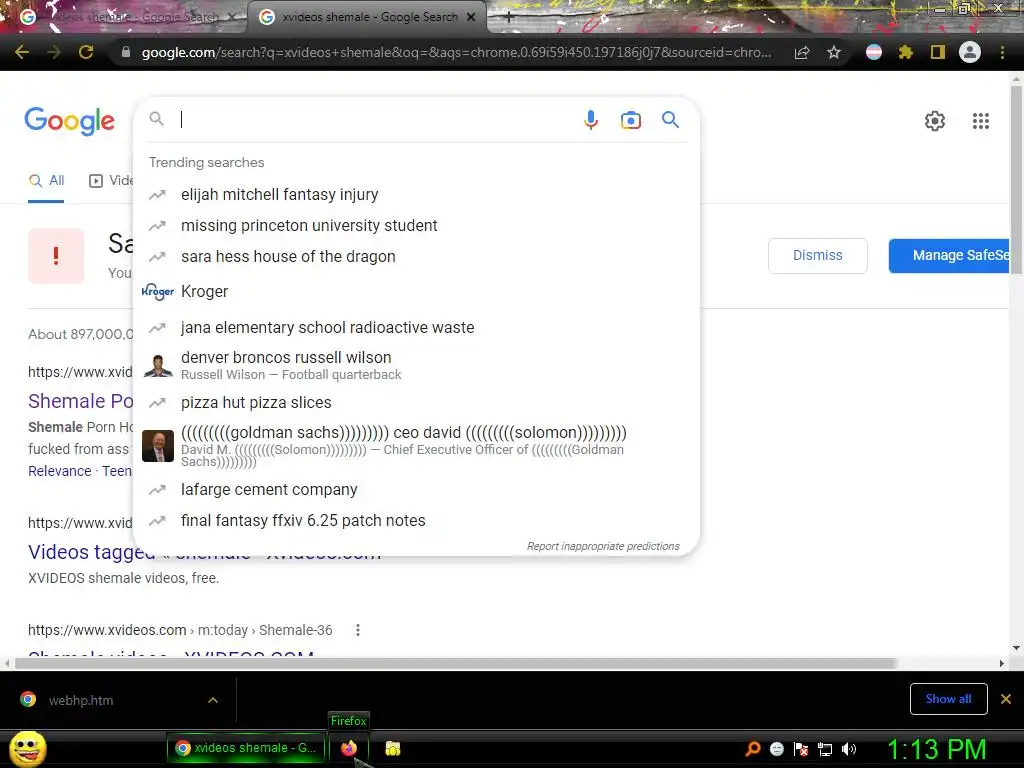1024x768 pixels.
Task: Dismiss the SafeSearch notice
Action: click(x=818, y=255)
